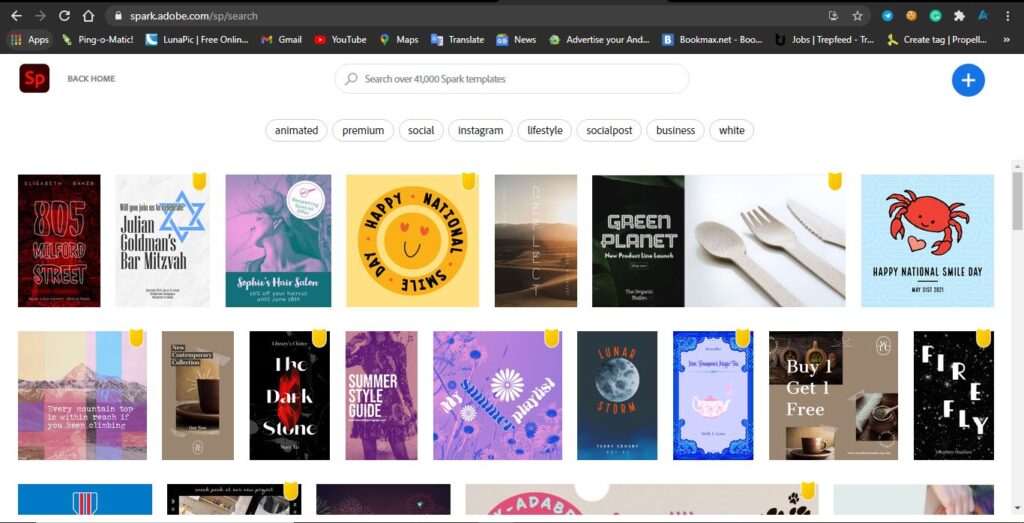Open yellow Happy National Smile Day template
Screen dimensions: 1024x523
coord(413,241)
